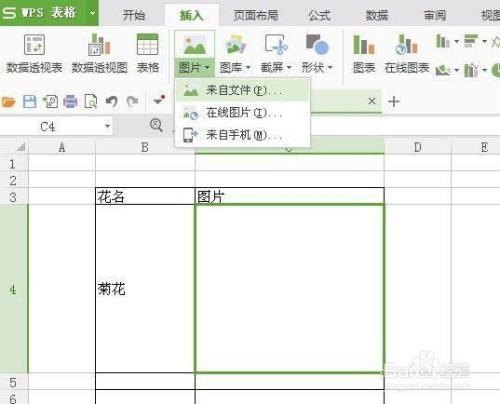Start a screenshot with 截屏 tool
The image size is (500, 404).
pos(276,44)
